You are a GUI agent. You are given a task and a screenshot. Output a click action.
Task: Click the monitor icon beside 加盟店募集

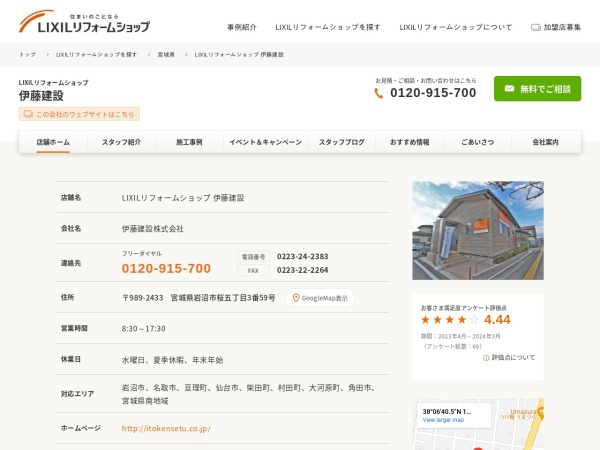536,27
